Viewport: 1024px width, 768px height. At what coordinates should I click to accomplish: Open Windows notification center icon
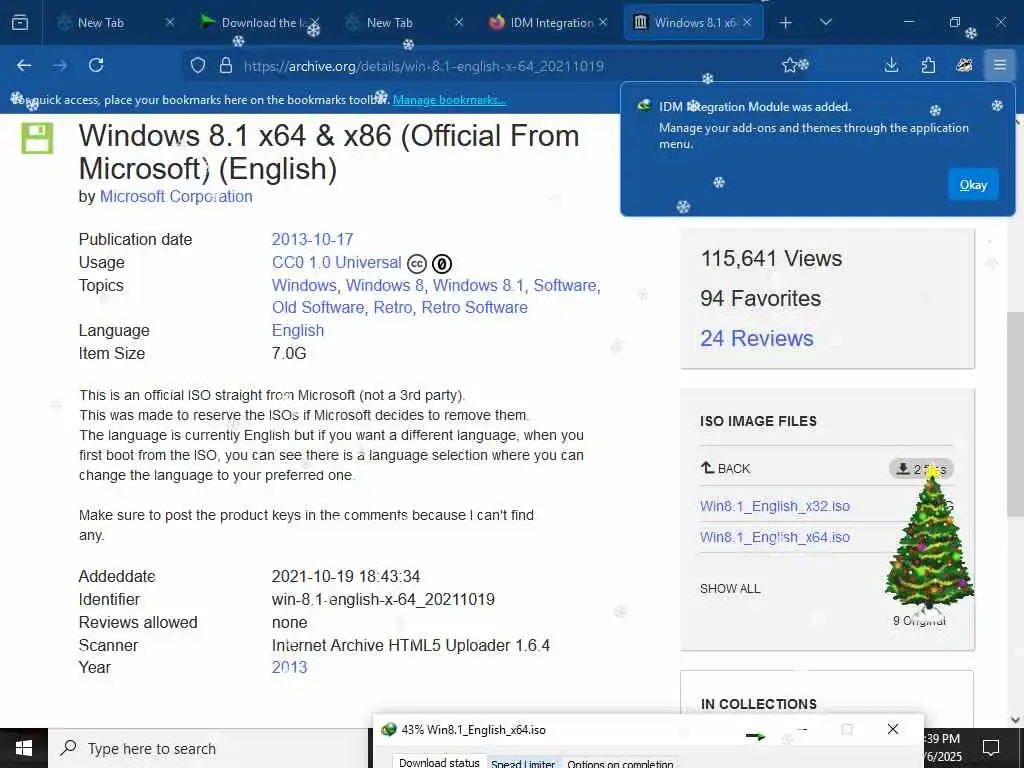[991, 748]
